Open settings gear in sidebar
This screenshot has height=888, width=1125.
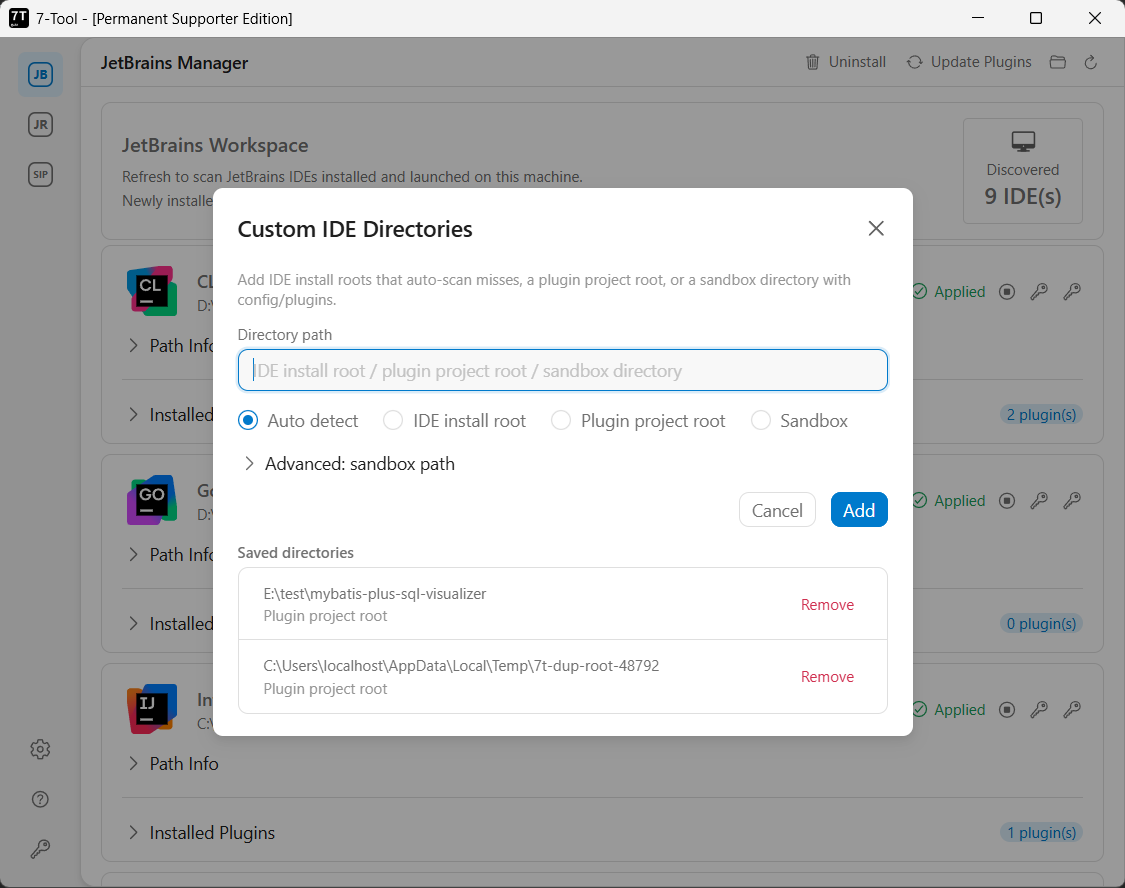[x=40, y=749]
